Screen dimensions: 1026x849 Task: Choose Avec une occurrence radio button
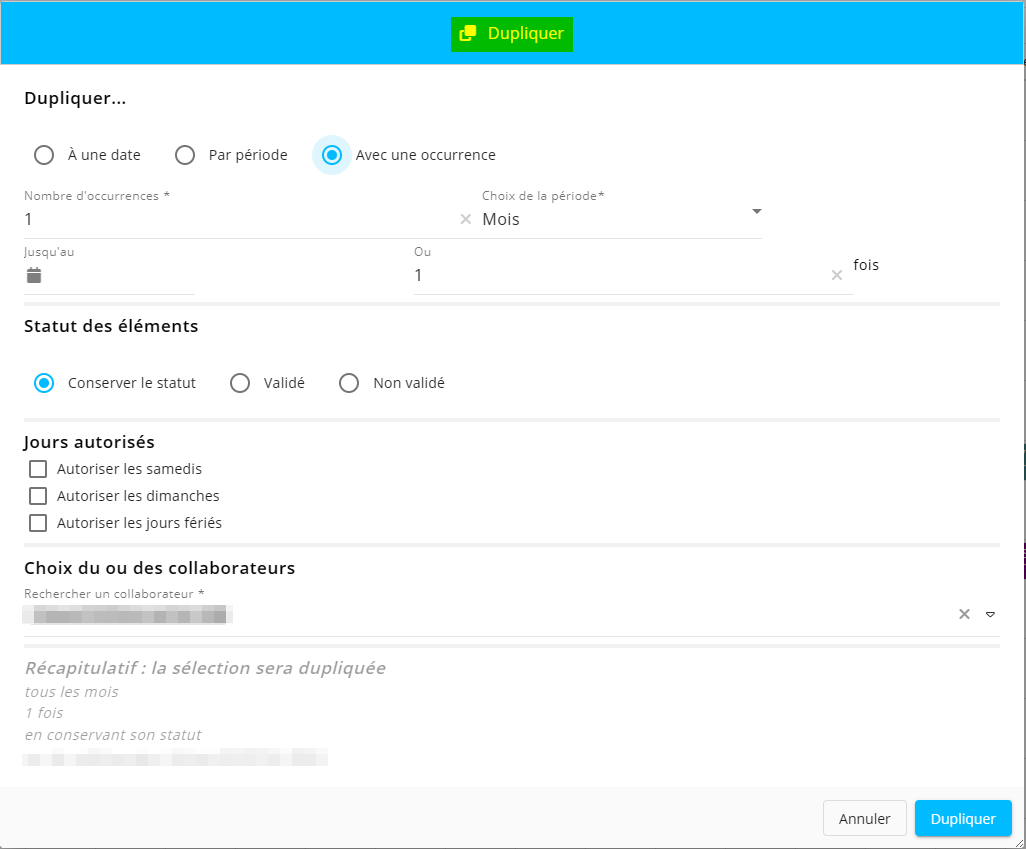pos(332,155)
